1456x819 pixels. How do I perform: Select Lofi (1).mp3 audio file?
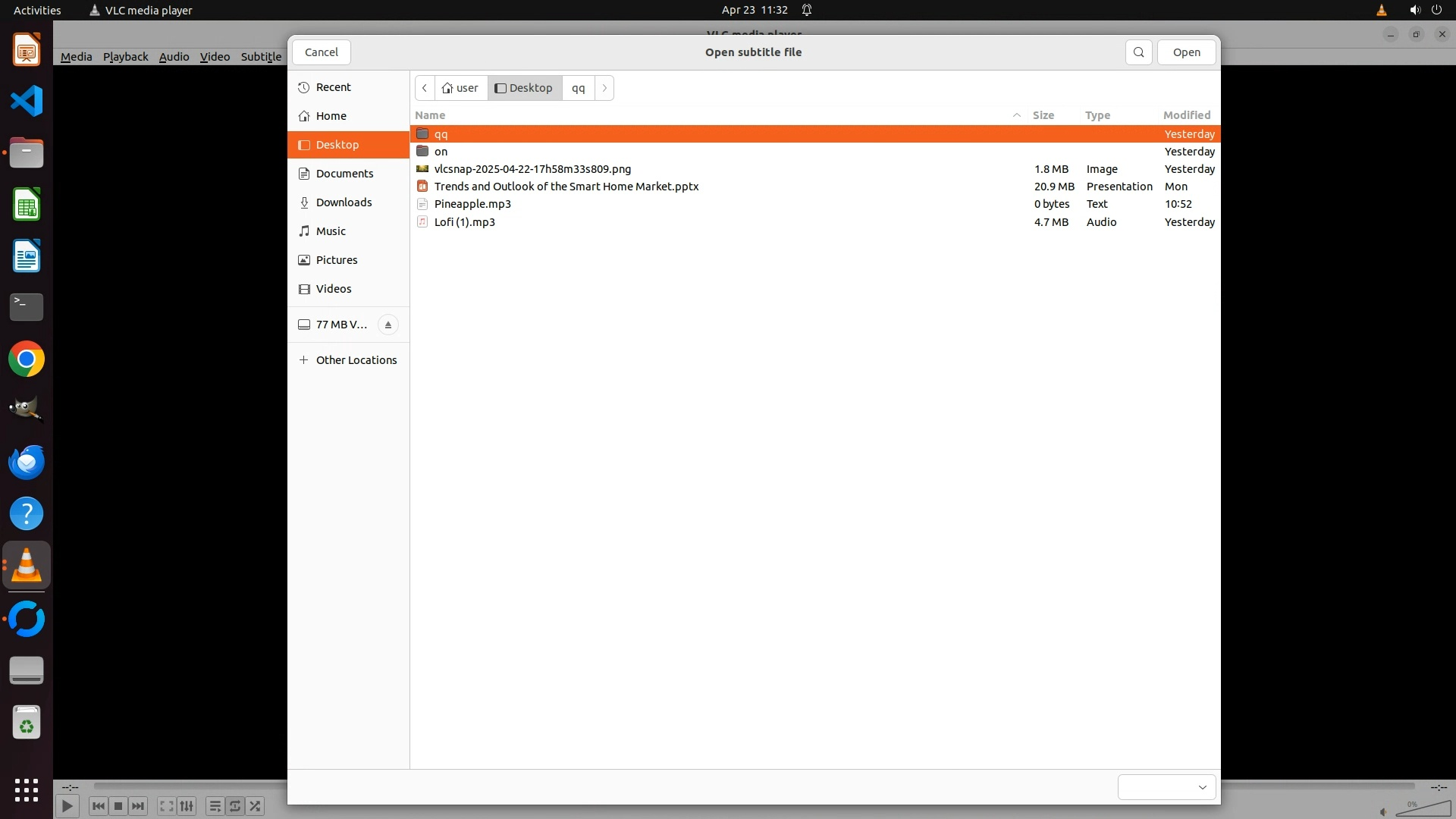pyautogui.click(x=464, y=222)
